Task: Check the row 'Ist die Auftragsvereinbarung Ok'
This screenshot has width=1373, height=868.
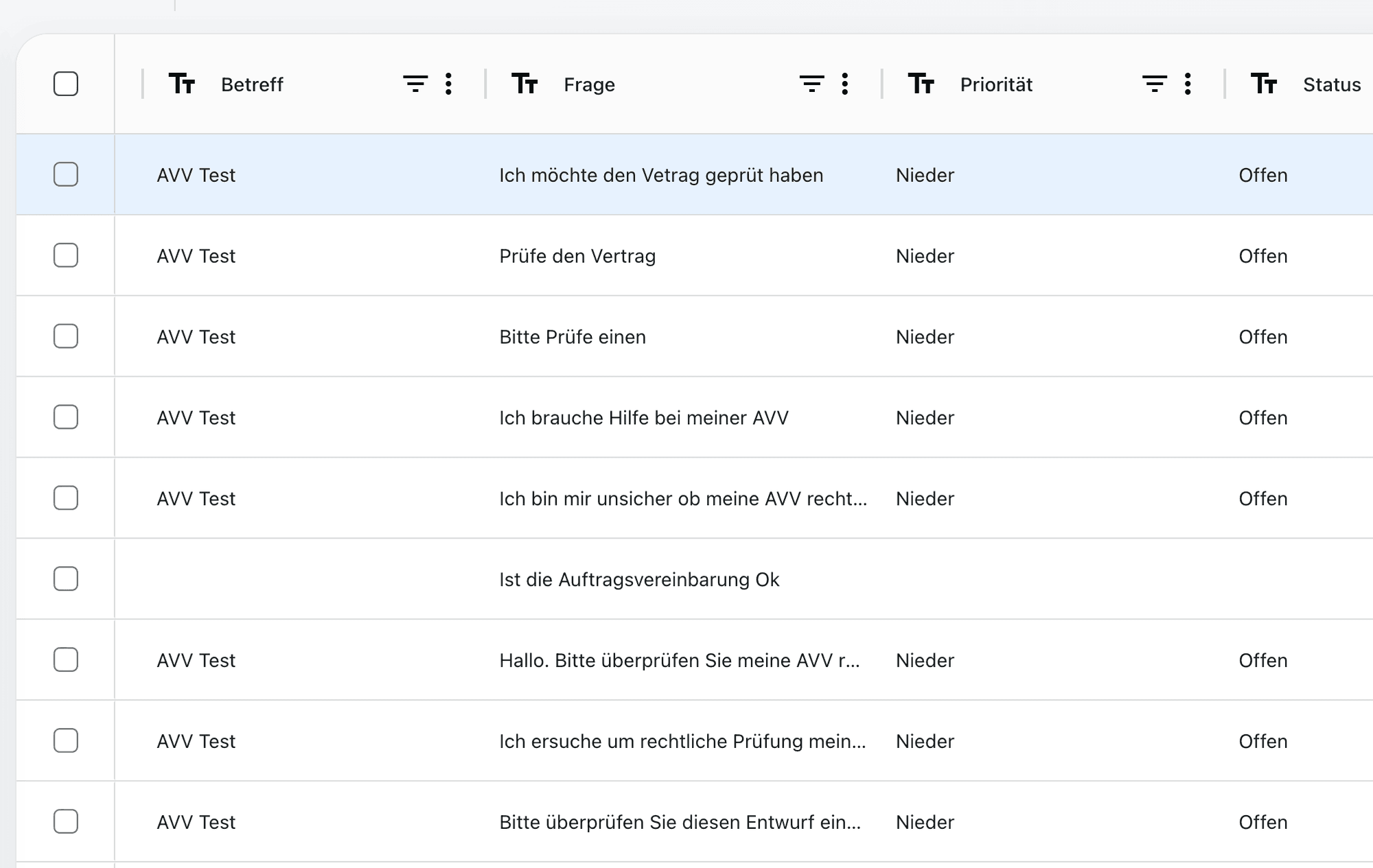Action: (x=66, y=579)
